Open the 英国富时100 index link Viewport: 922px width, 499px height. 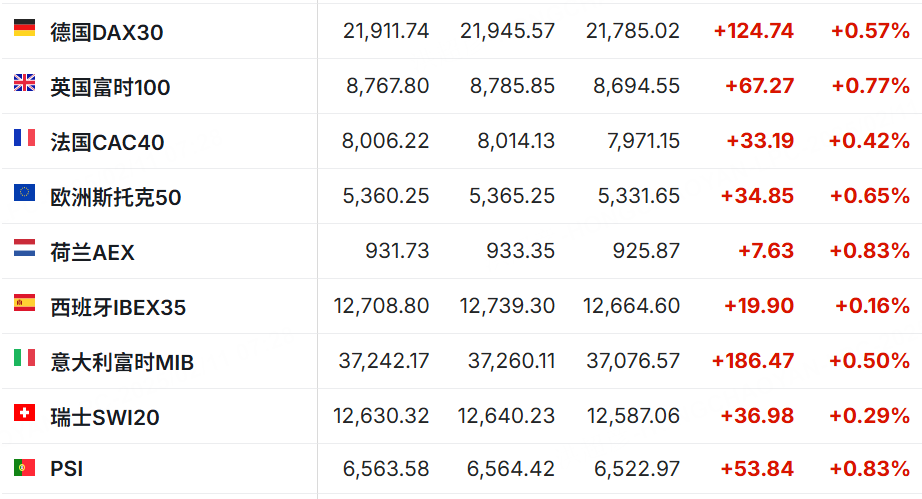pyautogui.click(x=110, y=88)
